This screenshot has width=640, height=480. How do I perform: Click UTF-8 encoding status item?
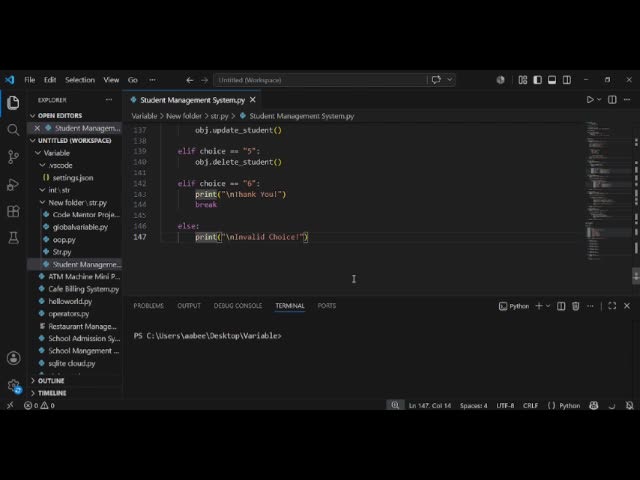click(505, 405)
